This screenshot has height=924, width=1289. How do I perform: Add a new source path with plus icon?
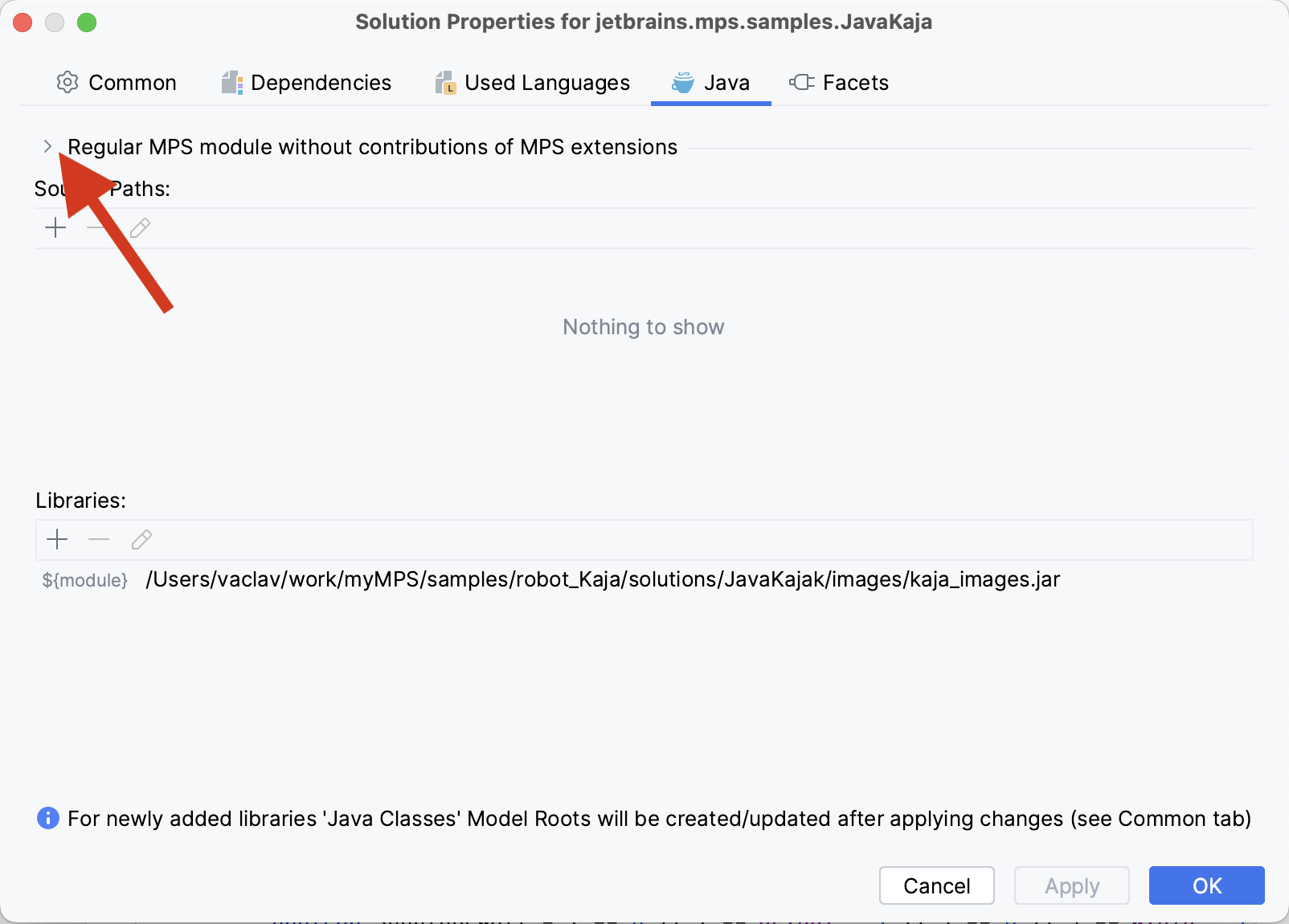[x=55, y=227]
